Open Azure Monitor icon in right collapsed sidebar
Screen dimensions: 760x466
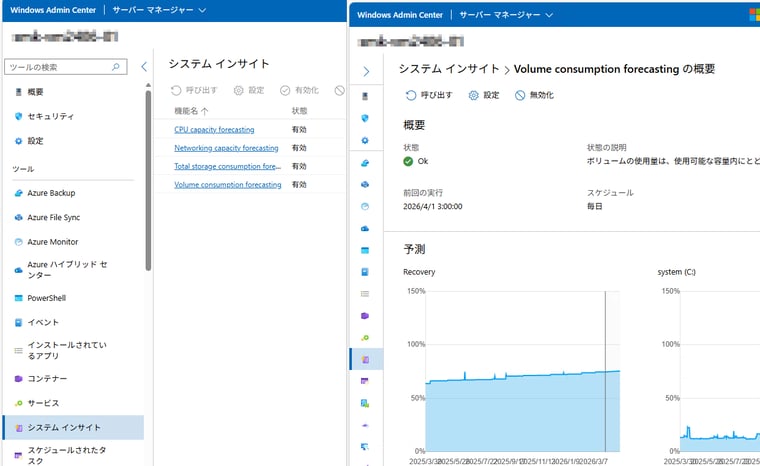pyautogui.click(x=365, y=207)
